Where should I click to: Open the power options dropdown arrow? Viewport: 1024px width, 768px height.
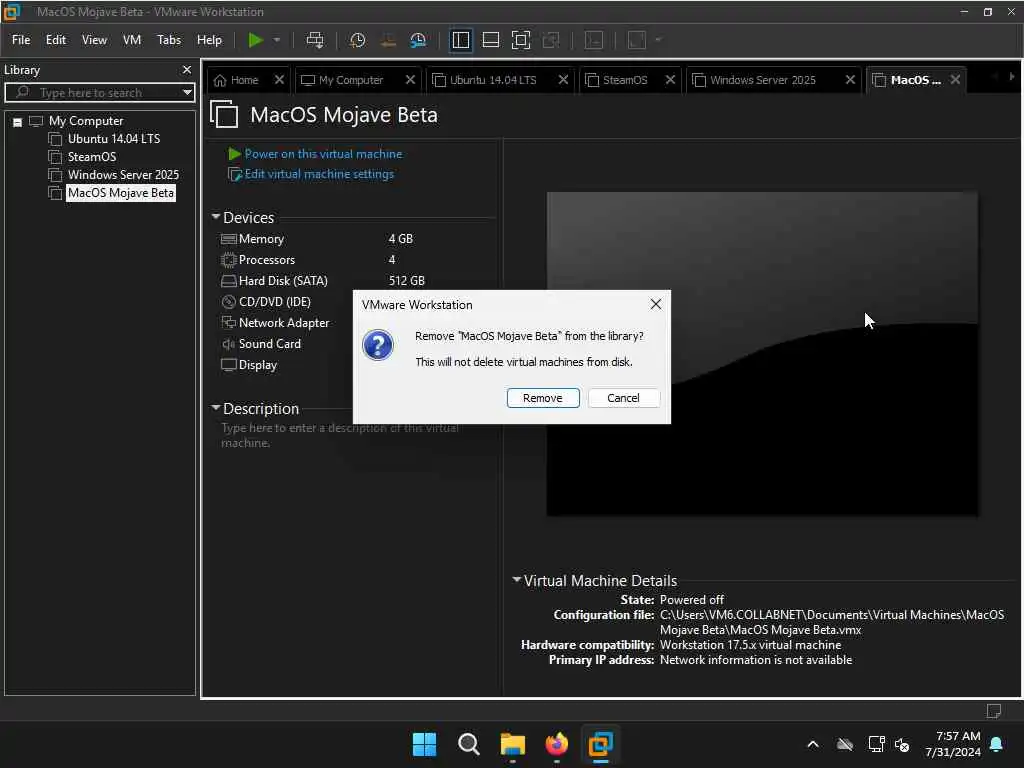pyautogui.click(x=277, y=40)
